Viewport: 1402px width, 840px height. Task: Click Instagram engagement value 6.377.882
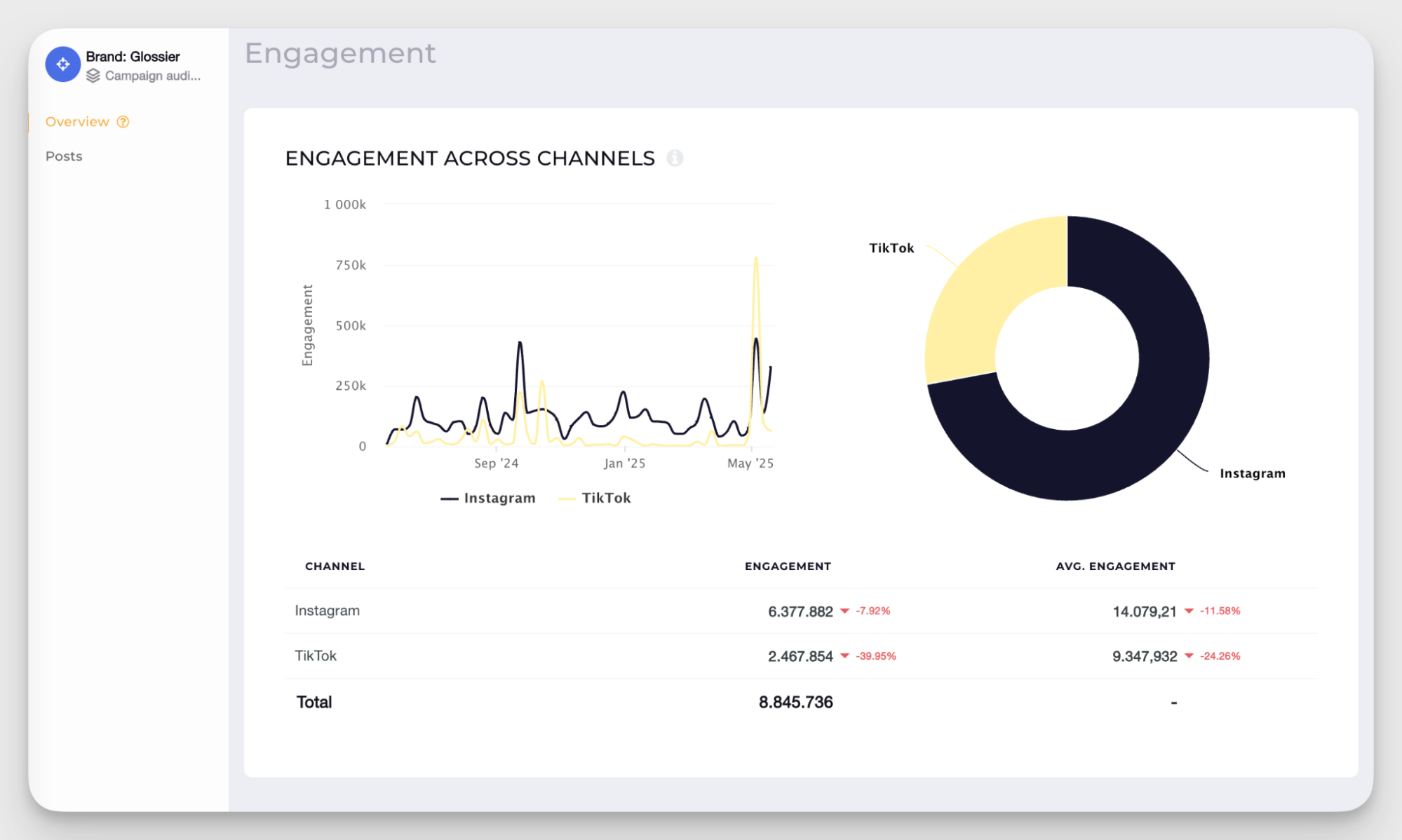coord(800,612)
